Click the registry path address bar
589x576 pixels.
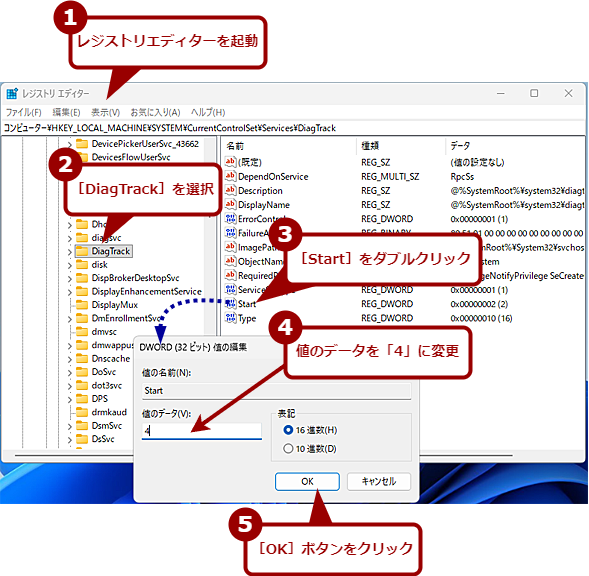click(294, 128)
